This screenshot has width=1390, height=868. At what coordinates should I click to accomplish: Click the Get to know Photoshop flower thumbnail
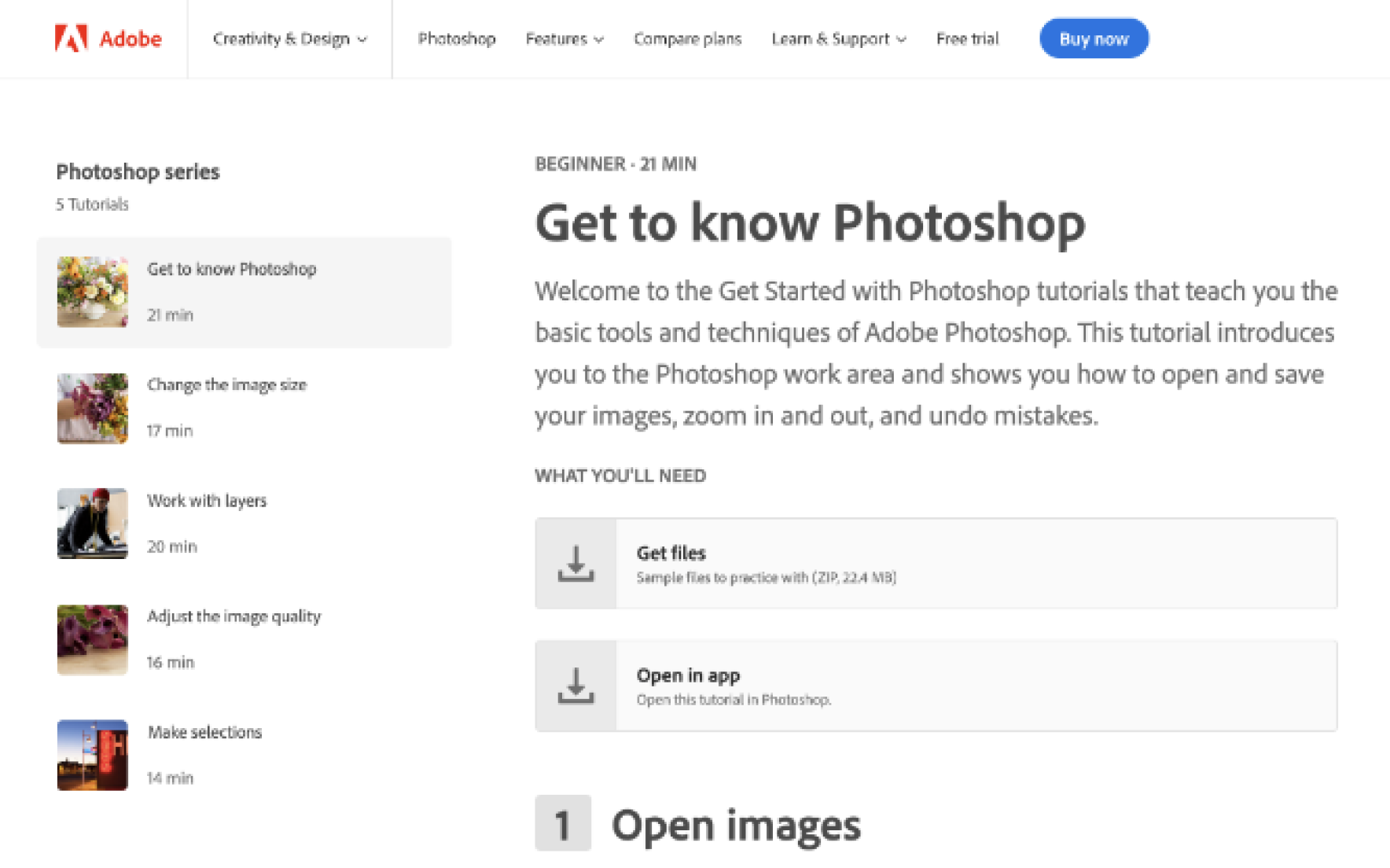click(x=93, y=292)
